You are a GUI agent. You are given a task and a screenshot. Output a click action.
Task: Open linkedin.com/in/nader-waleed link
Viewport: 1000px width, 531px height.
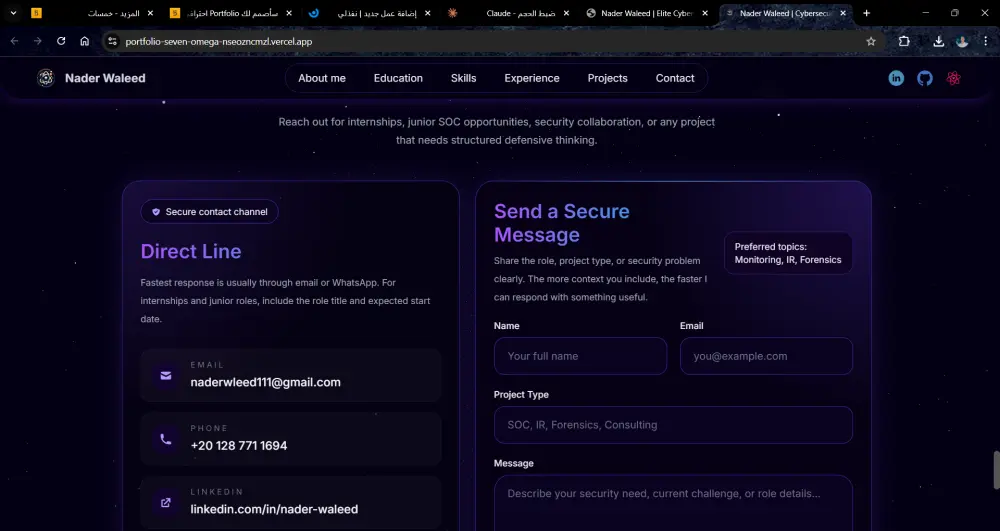coord(274,509)
